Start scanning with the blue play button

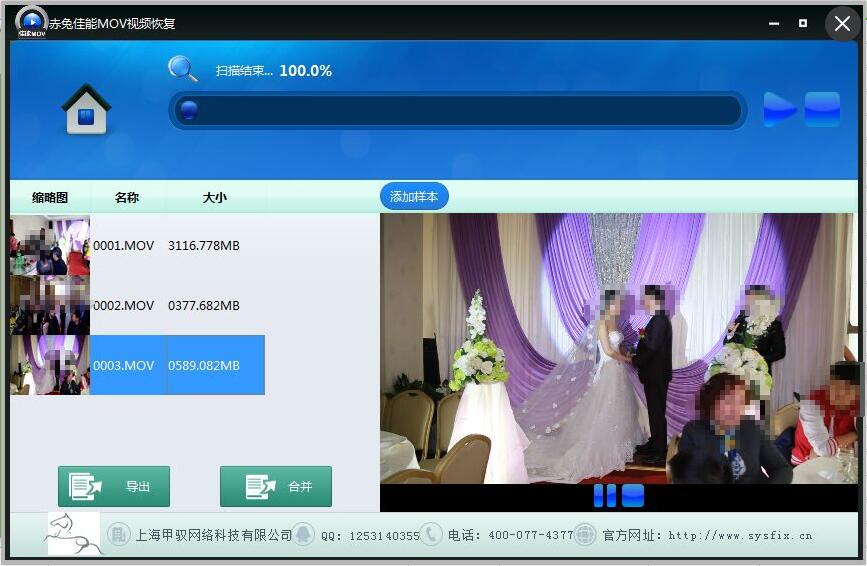click(780, 109)
